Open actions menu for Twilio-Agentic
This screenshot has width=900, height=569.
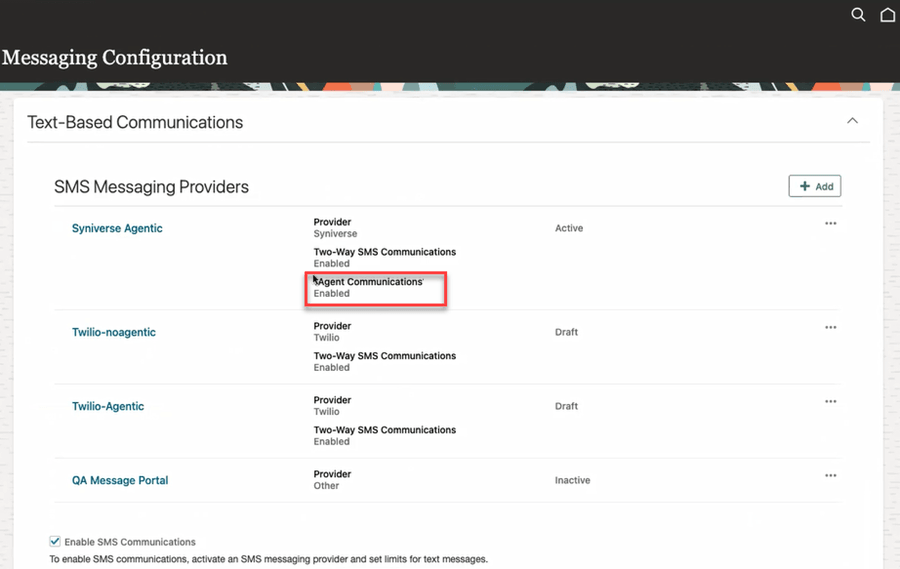click(830, 402)
